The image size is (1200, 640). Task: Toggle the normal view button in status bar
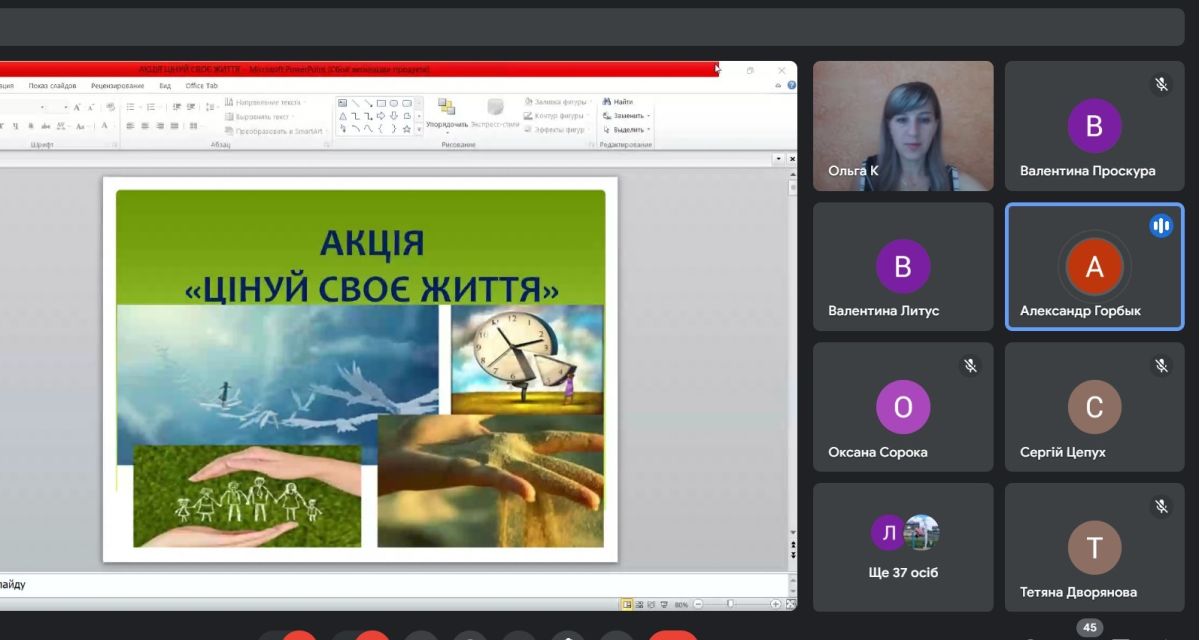pyautogui.click(x=628, y=605)
